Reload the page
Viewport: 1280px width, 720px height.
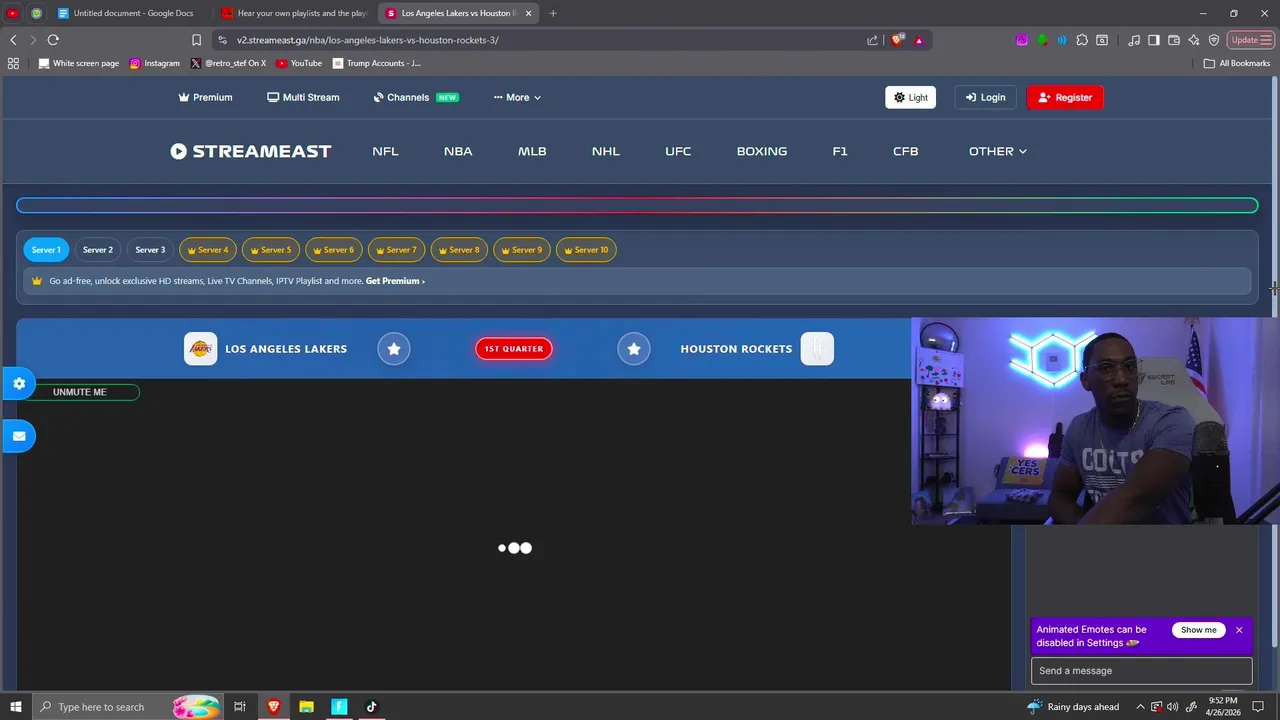coord(53,40)
